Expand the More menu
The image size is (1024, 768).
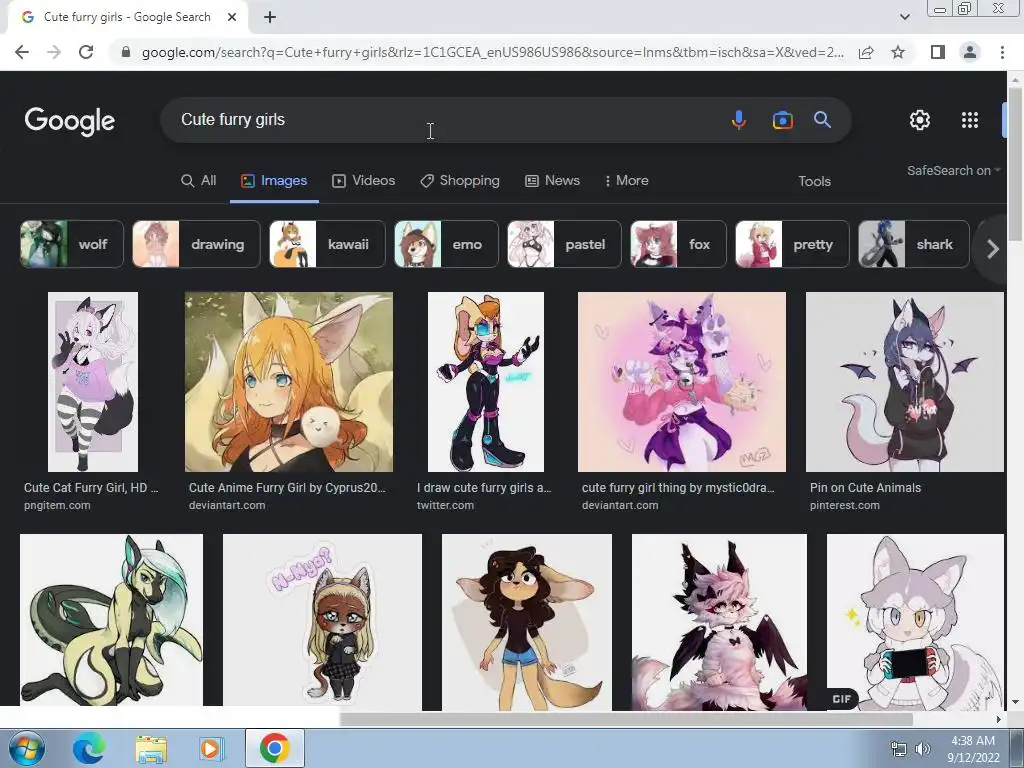(627, 181)
